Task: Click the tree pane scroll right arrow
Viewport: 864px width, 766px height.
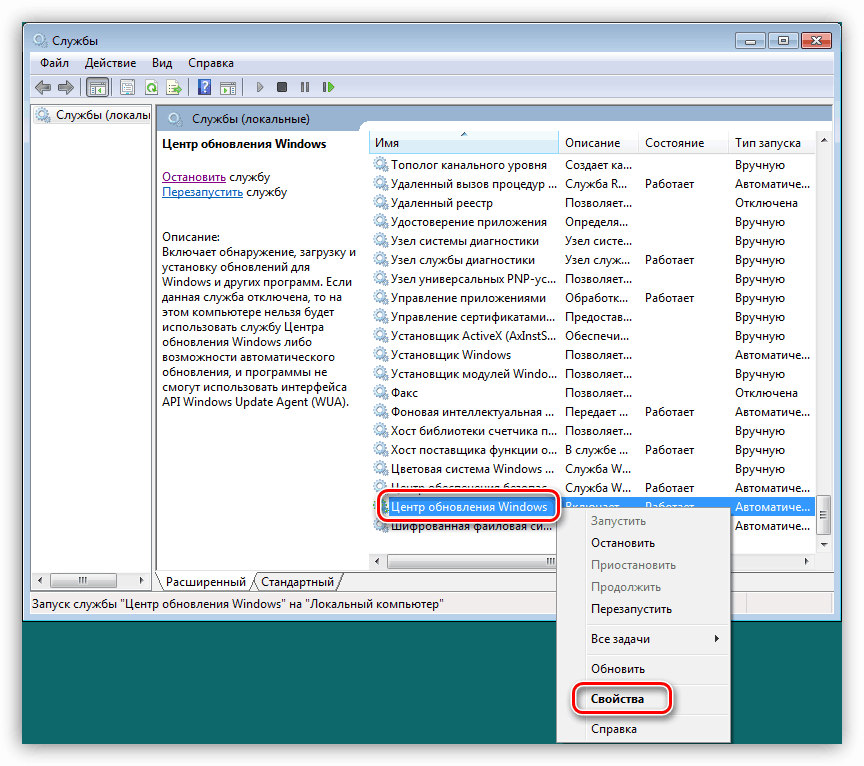Action: (142, 580)
